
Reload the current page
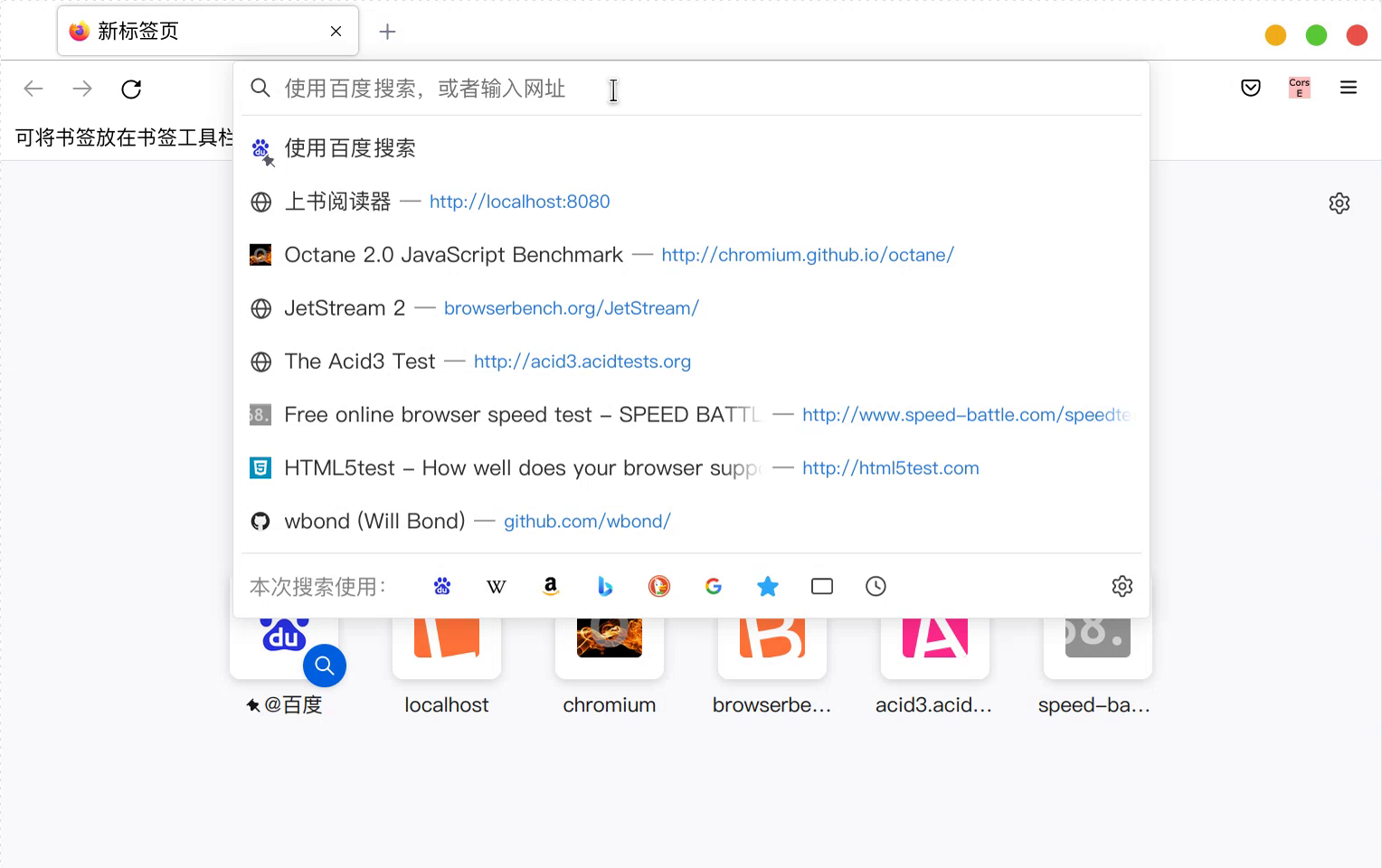coord(131,89)
